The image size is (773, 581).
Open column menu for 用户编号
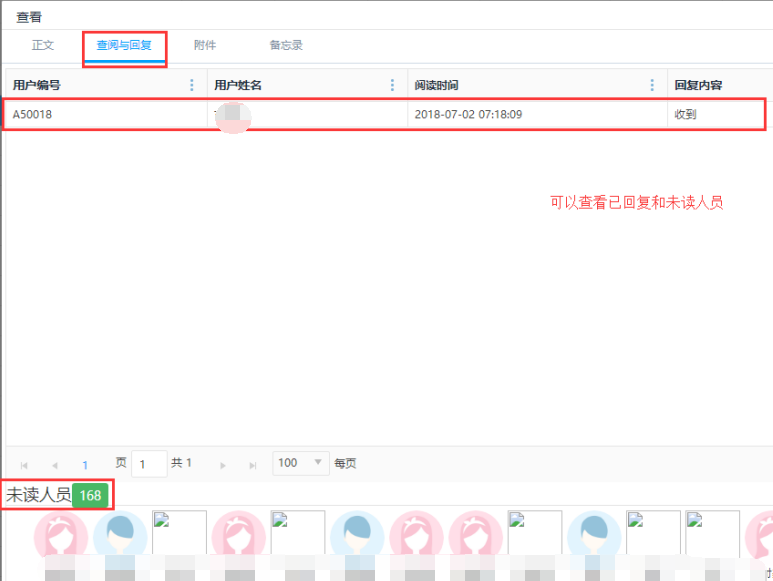coord(193,86)
